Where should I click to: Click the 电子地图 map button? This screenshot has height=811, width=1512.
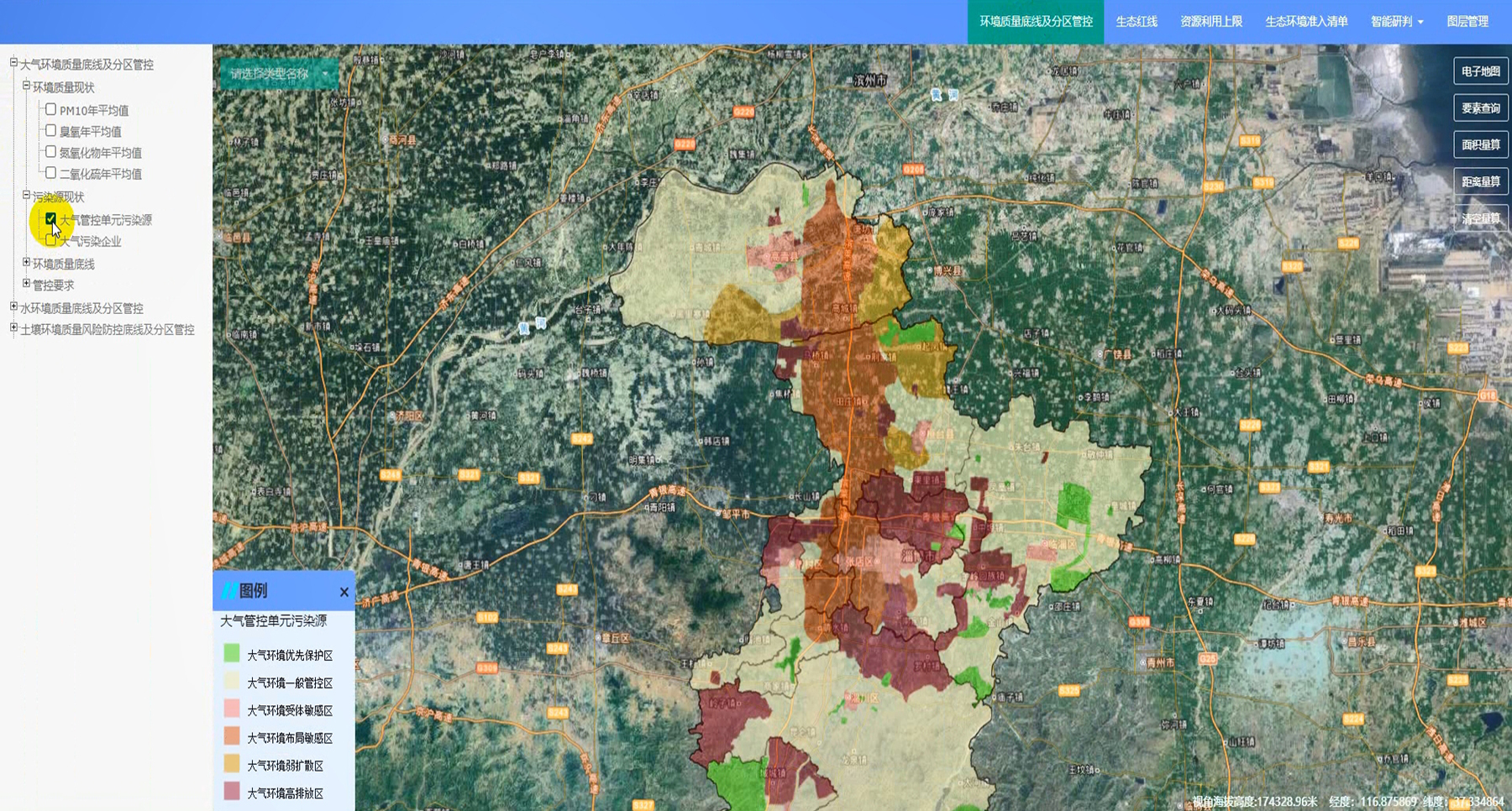(x=1480, y=71)
